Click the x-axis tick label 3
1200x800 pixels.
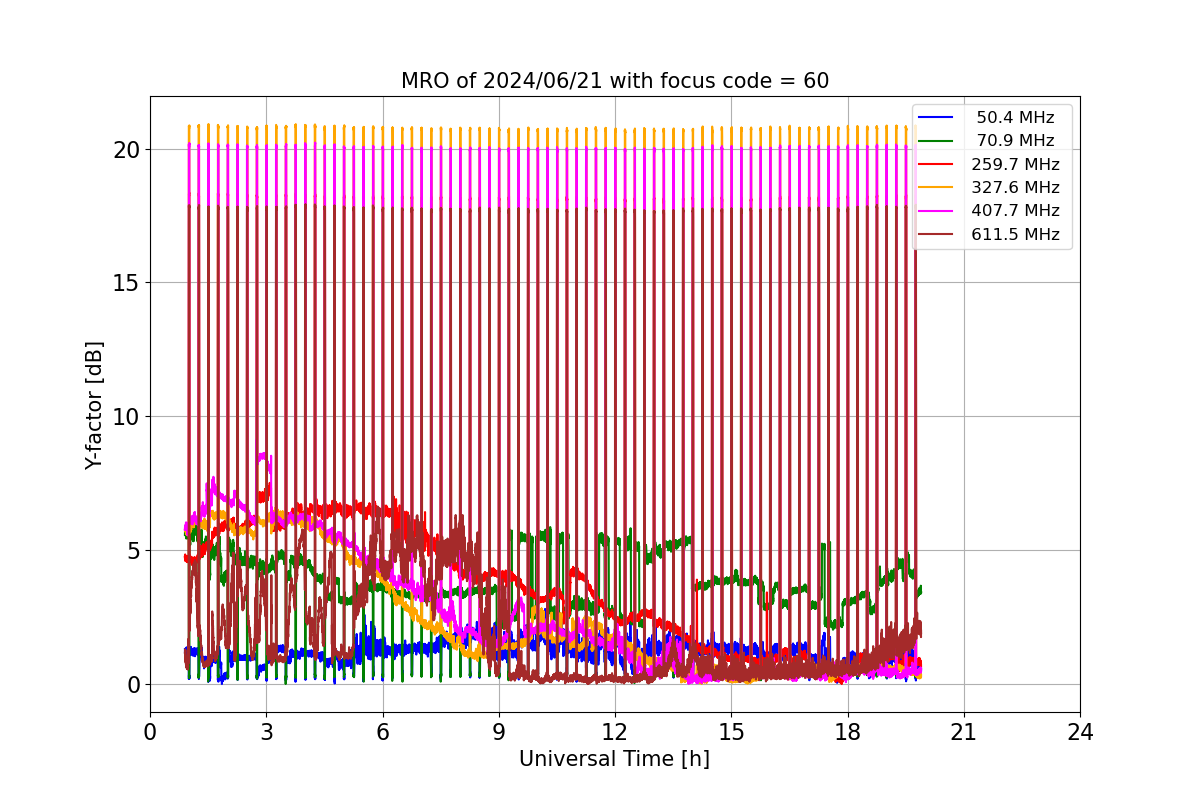pos(266,732)
